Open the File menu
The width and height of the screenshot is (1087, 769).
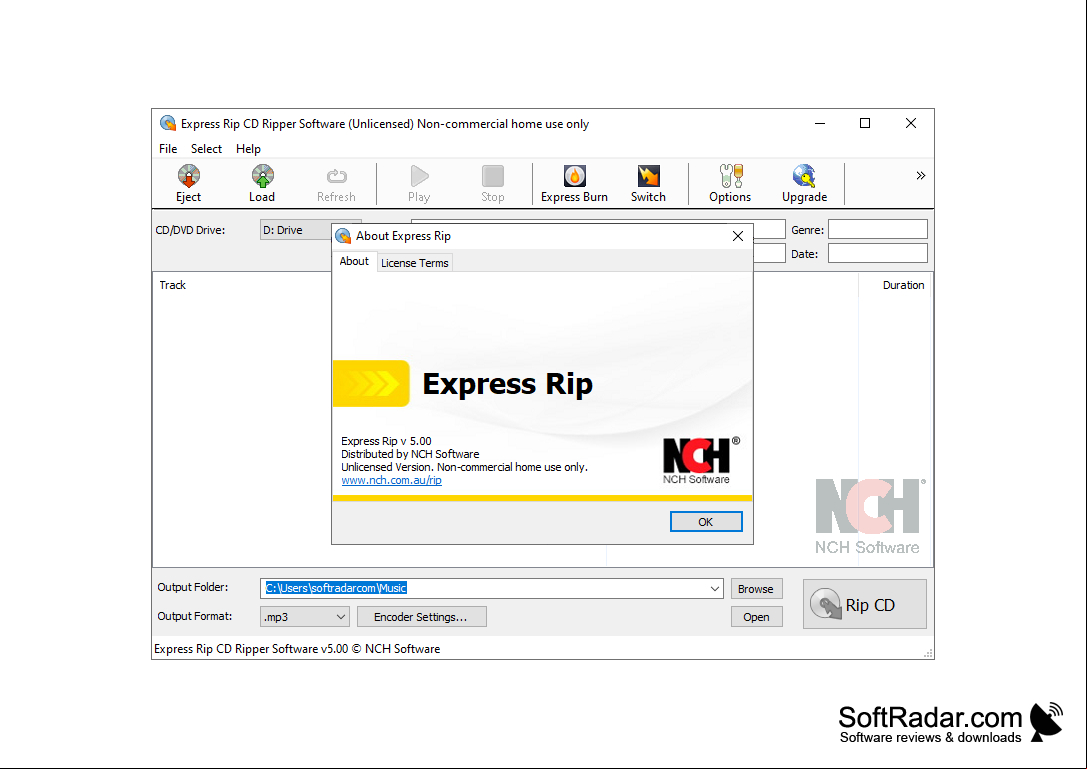(168, 148)
